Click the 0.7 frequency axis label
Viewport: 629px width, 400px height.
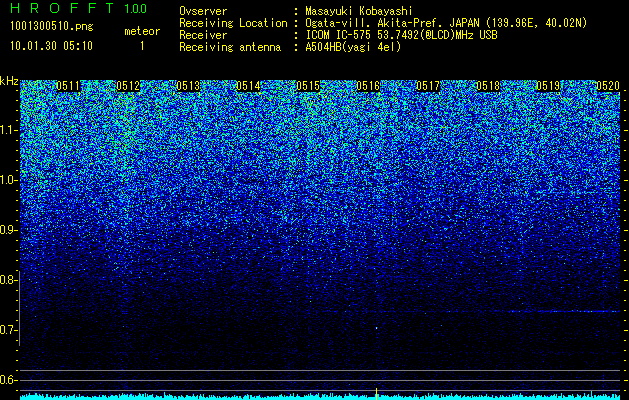[7, 330]
